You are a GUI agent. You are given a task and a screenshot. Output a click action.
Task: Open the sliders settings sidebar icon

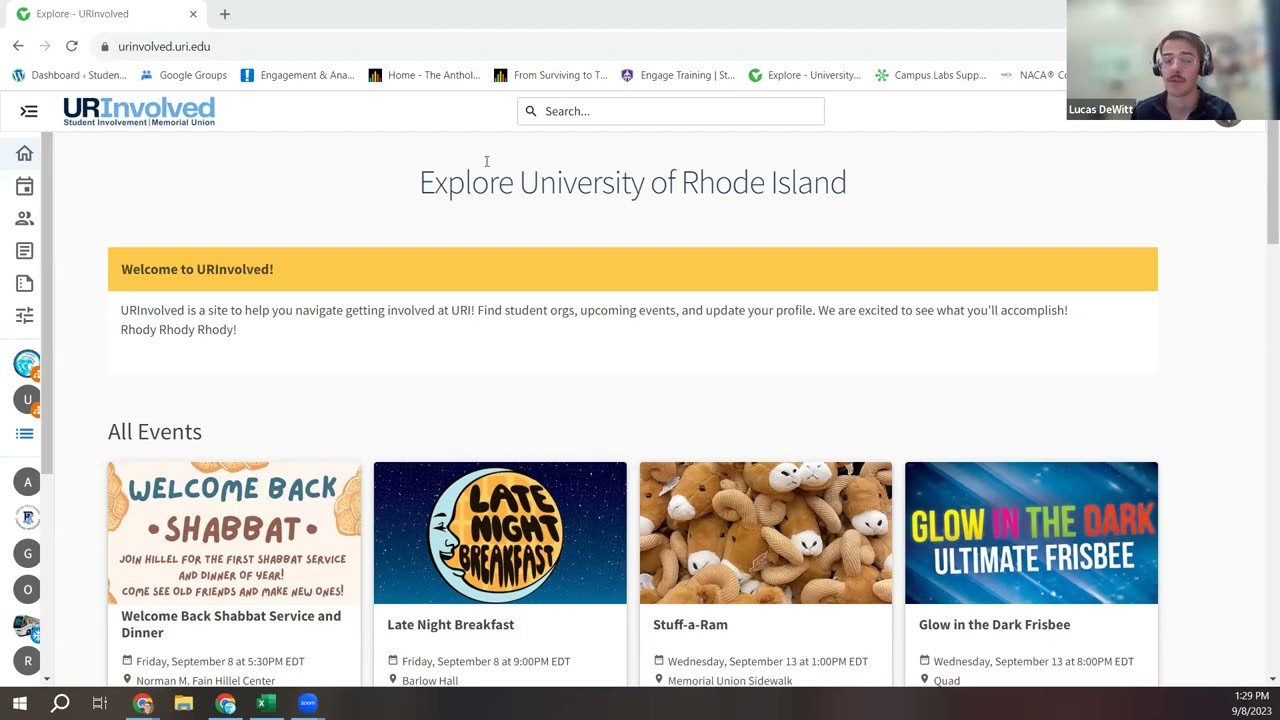[x=25, y=315]
